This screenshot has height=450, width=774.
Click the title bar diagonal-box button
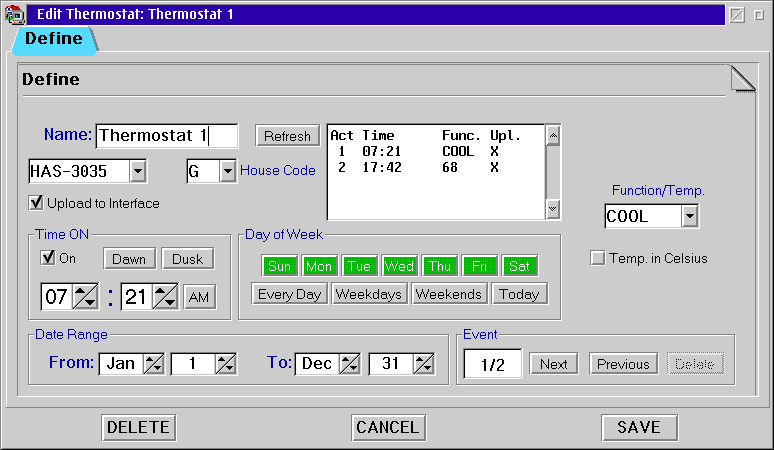tap(736, 15)
